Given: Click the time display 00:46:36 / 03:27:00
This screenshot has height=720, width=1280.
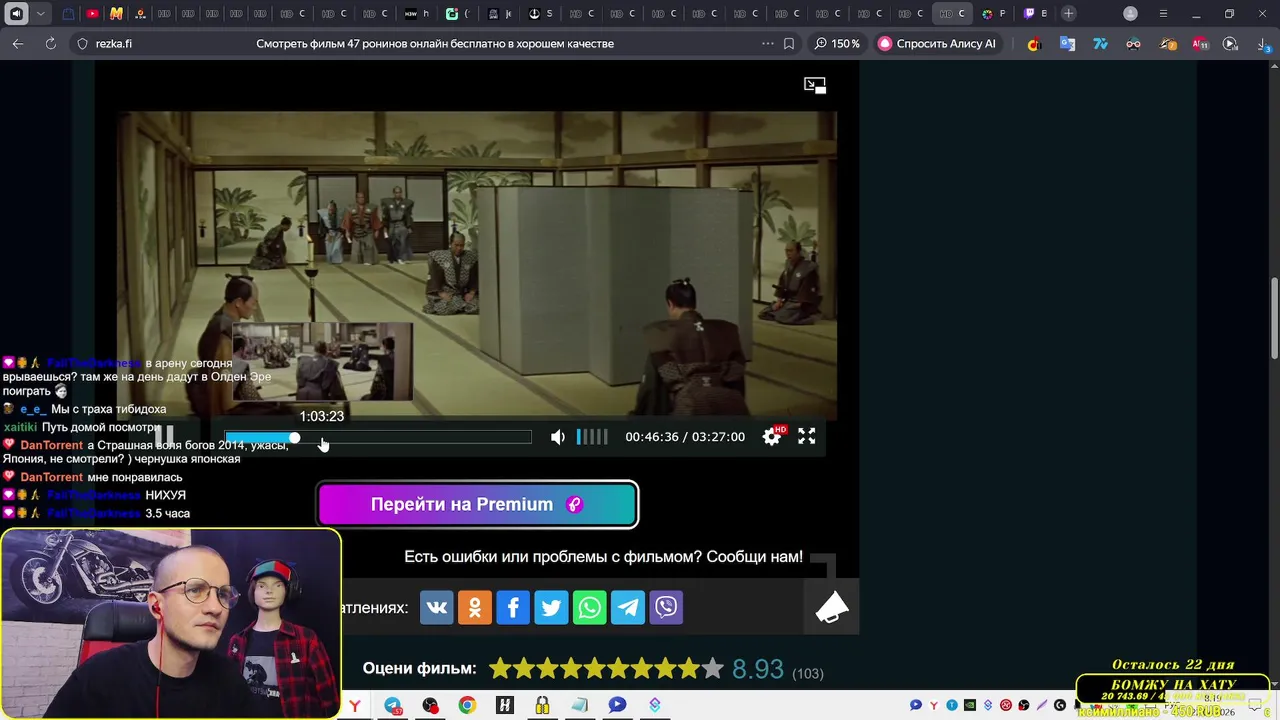Looking at the screenshot, I should click(x=685, y=437).
